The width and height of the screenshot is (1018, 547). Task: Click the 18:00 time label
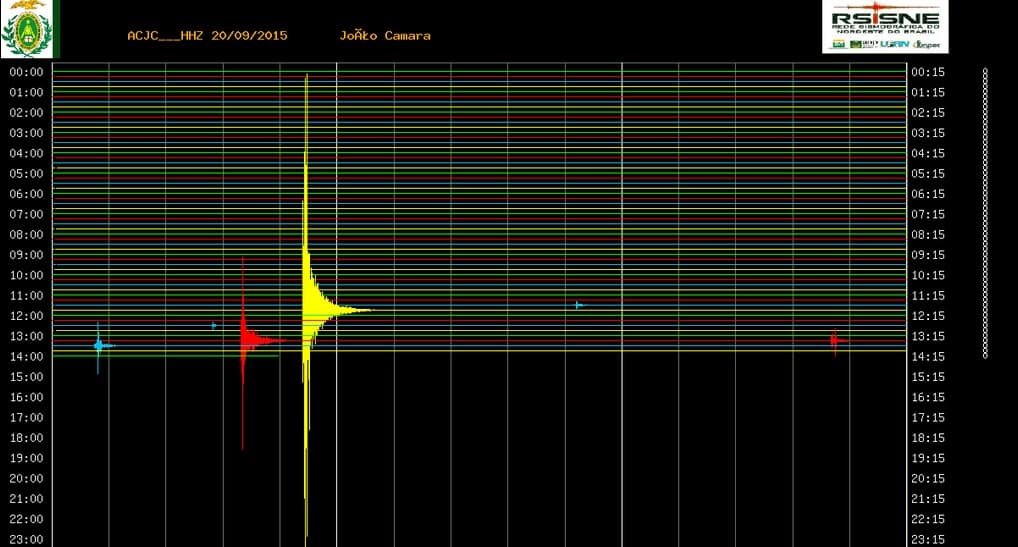click(x=27, y=438)
